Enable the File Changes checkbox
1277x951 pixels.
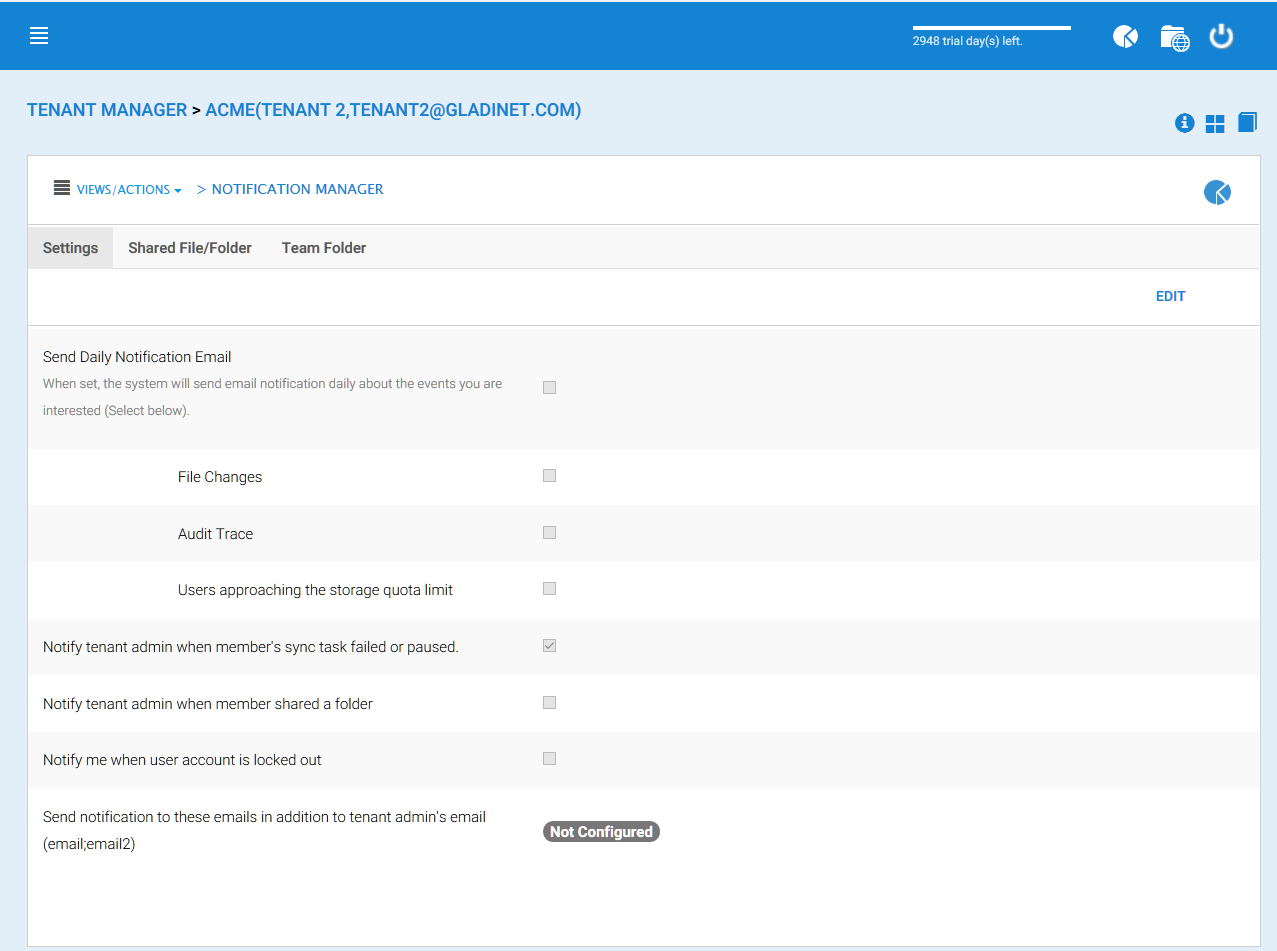(549, 476)
